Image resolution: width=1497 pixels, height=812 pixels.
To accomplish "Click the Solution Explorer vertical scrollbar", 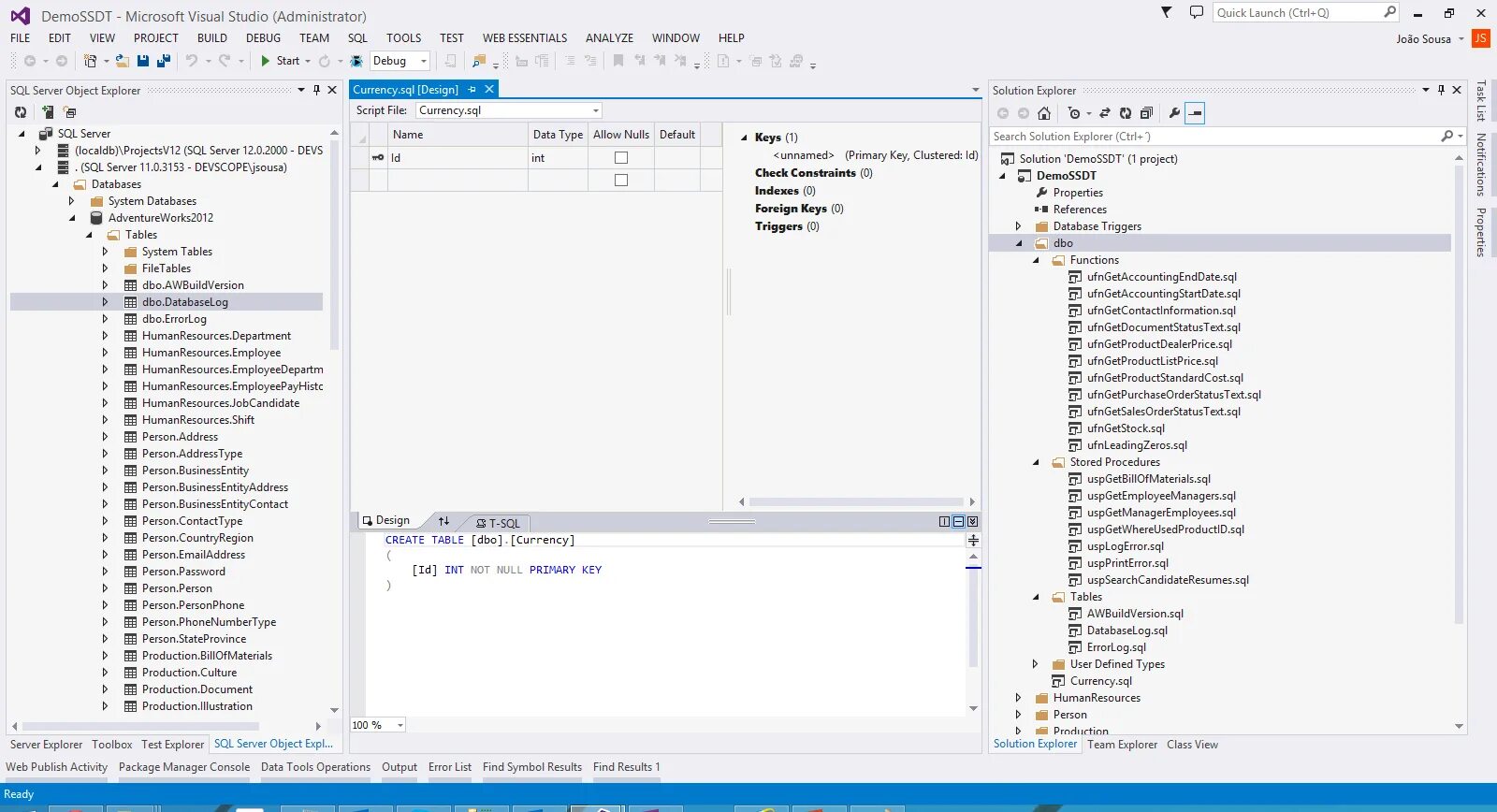I will 1460,393.
